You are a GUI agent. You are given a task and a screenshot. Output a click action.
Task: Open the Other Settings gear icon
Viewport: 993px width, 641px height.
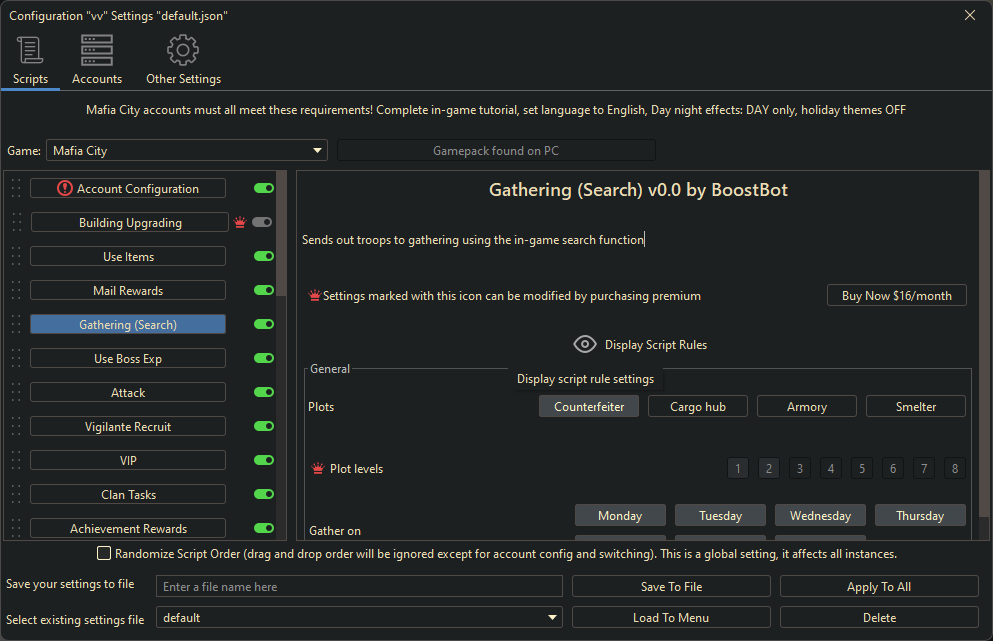tap(183, 50)
